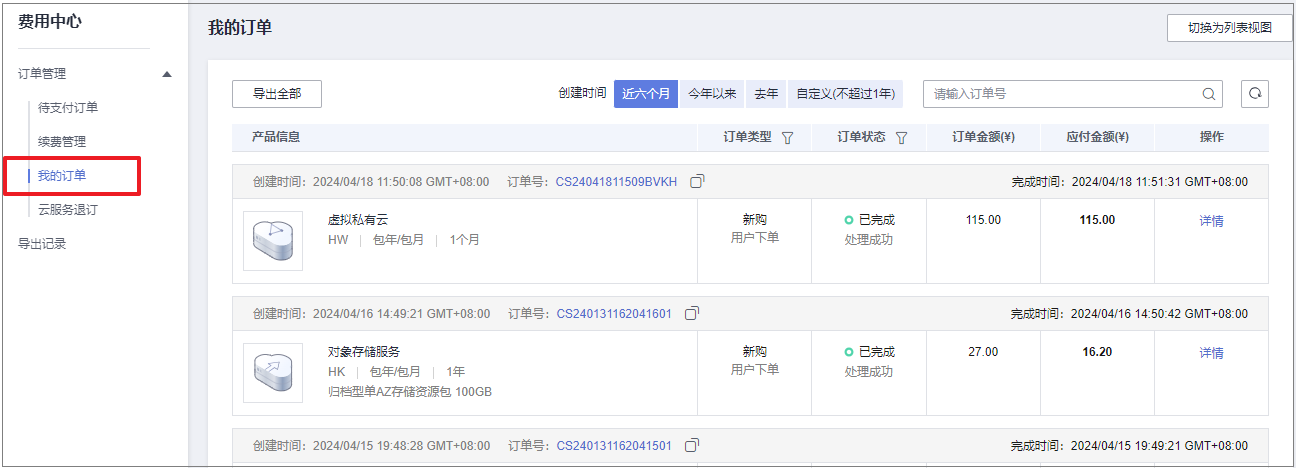Collapse the 订单管理 menu section
Image resolution: width=1296 pixels, height=468 pixels.
click(x=167, y=74)
